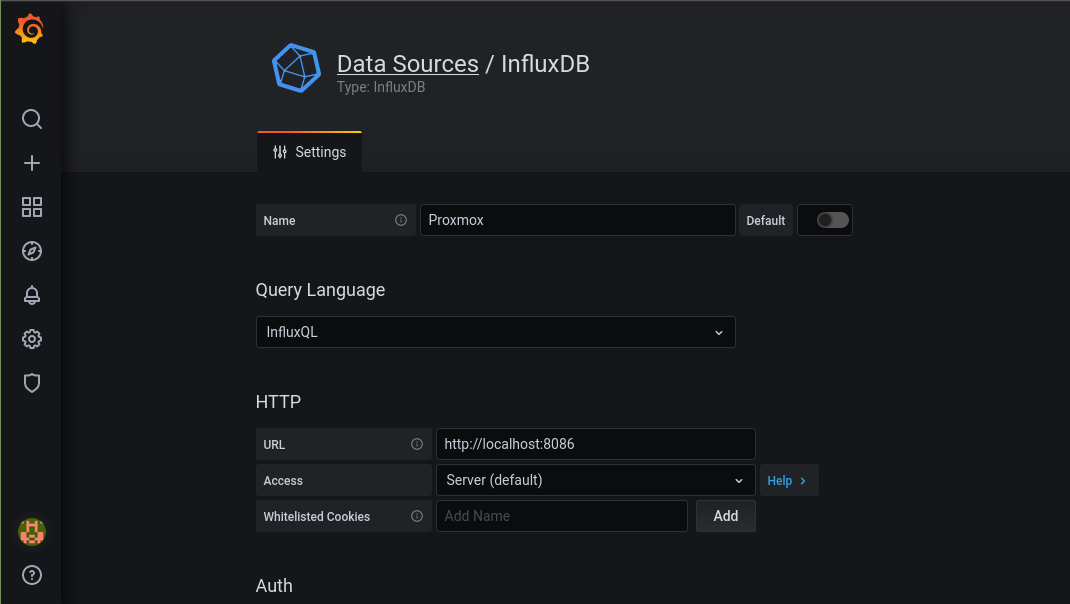Click the Access field label
Viewport: 1070px width, 604px height.
pos(283,480)
